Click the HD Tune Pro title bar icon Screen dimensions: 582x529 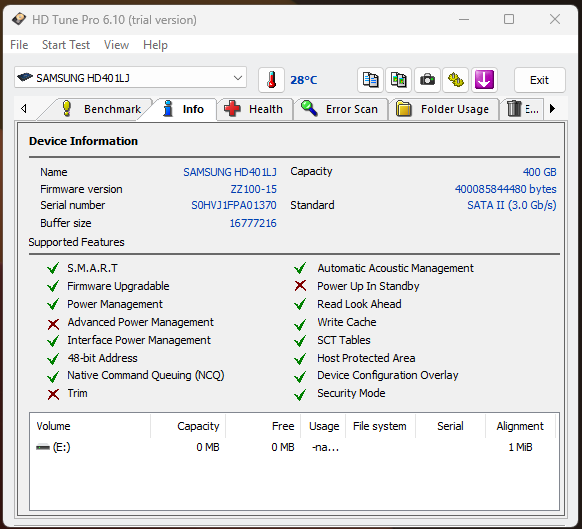pos(19,19)
